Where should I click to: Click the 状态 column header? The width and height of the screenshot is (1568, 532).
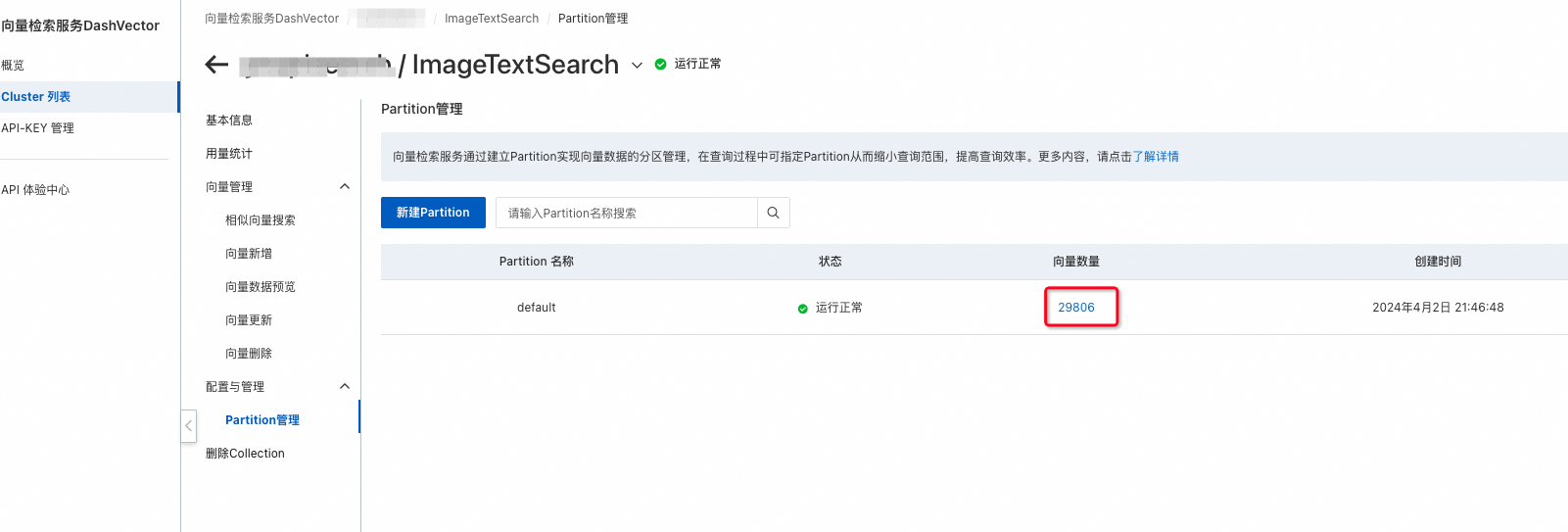(831, 261)
